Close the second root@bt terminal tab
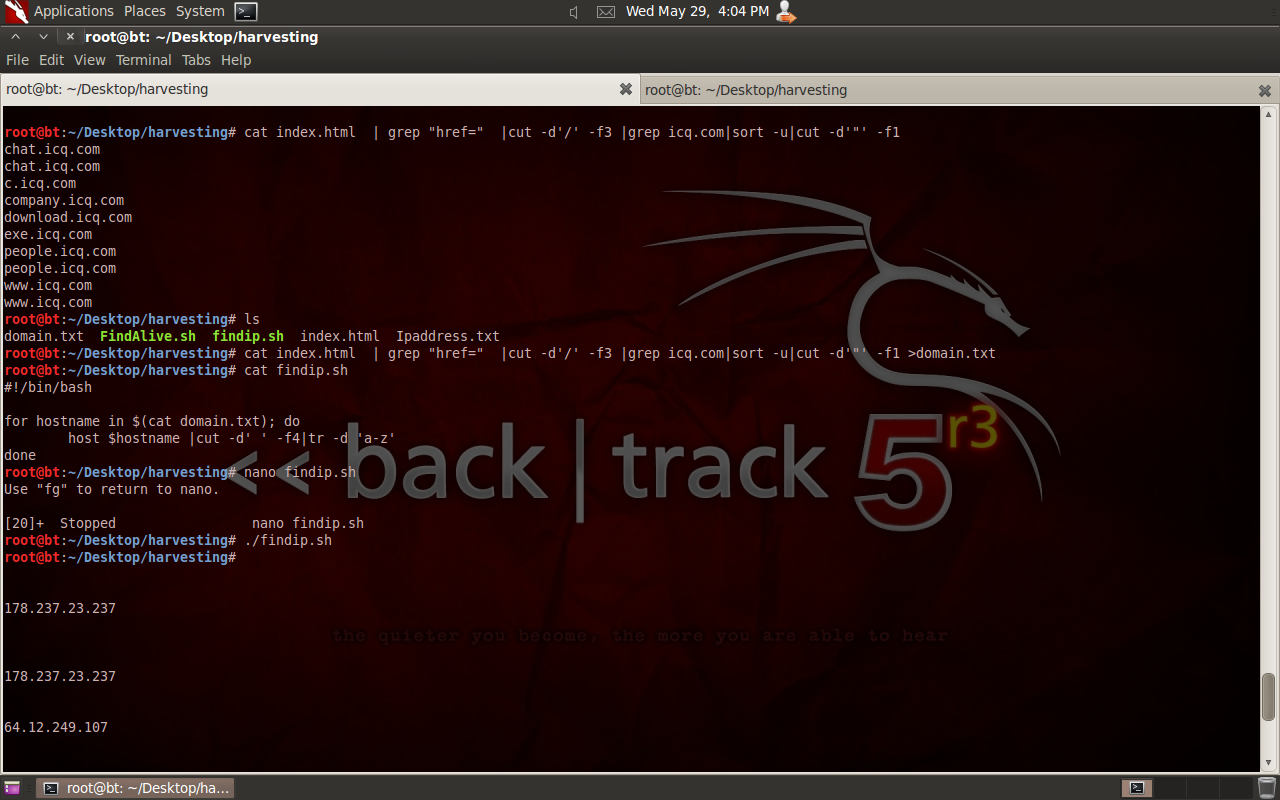Image resolution: width=1280 pixels, height=800 pixels. pos(1265,90)
